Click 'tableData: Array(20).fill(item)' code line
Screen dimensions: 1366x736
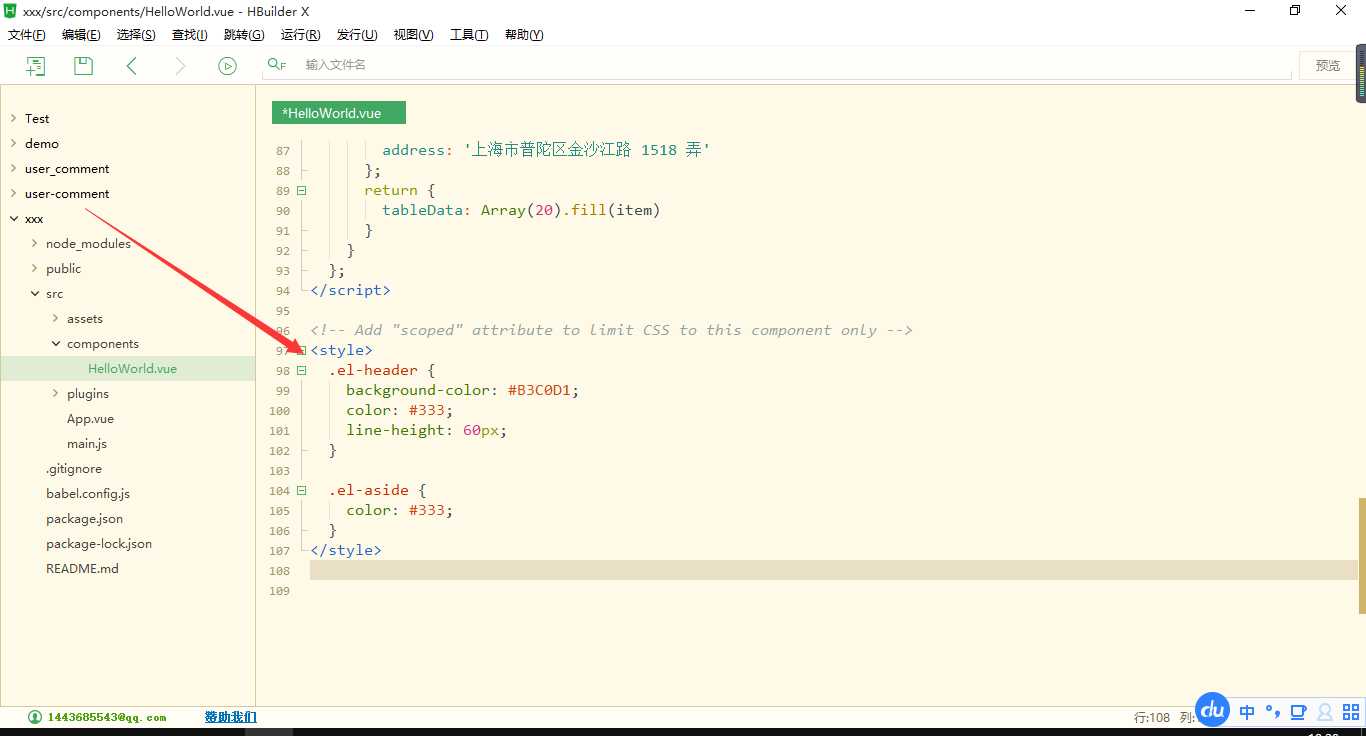point(521,210)
